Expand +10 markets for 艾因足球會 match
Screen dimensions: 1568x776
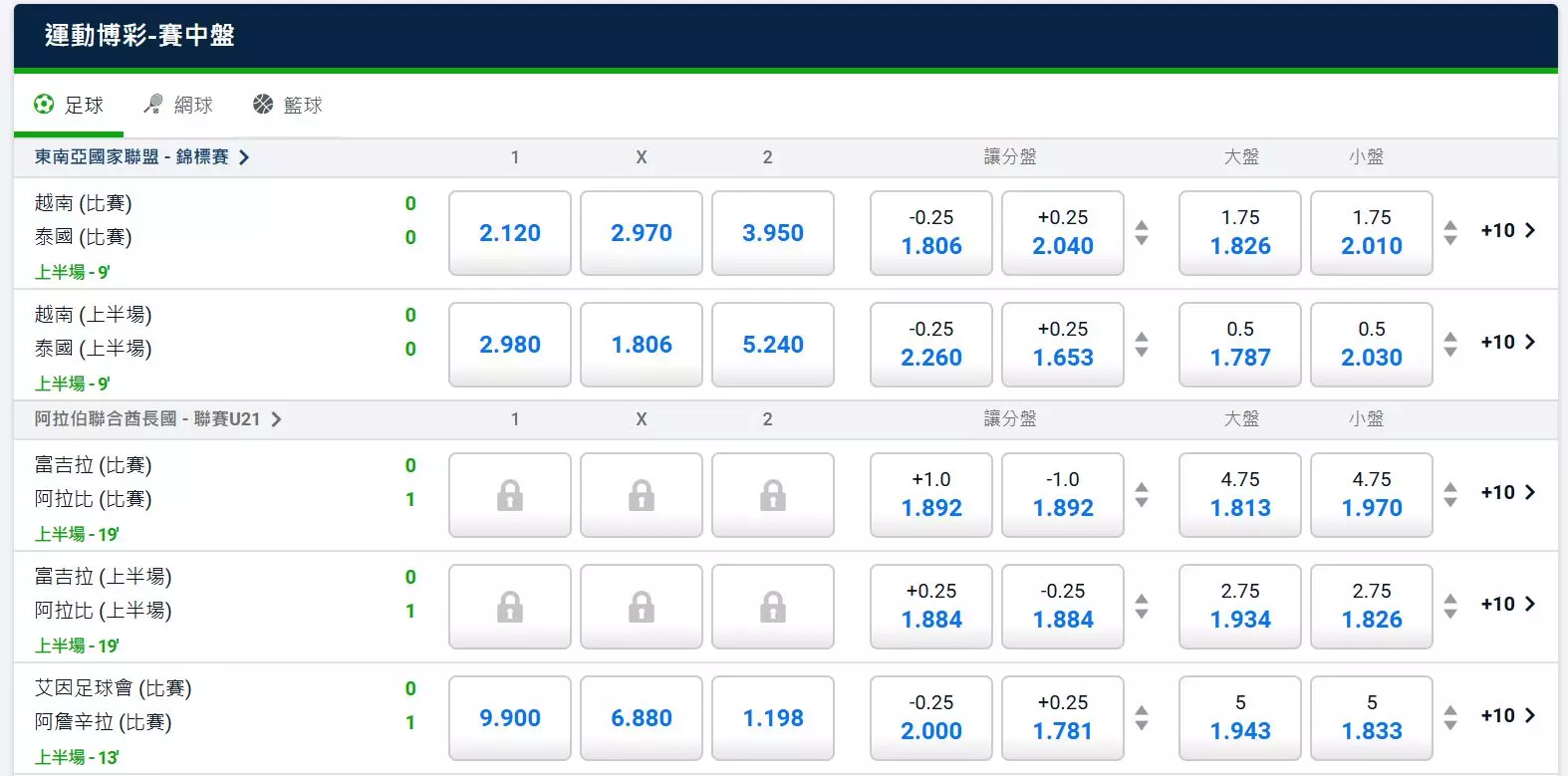1507,716
